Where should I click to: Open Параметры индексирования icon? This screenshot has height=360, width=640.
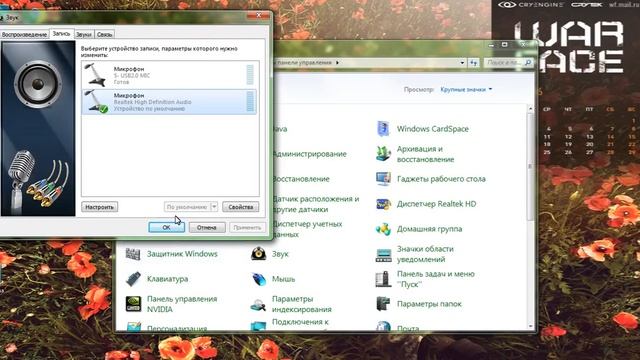click(x=258, y=304)
